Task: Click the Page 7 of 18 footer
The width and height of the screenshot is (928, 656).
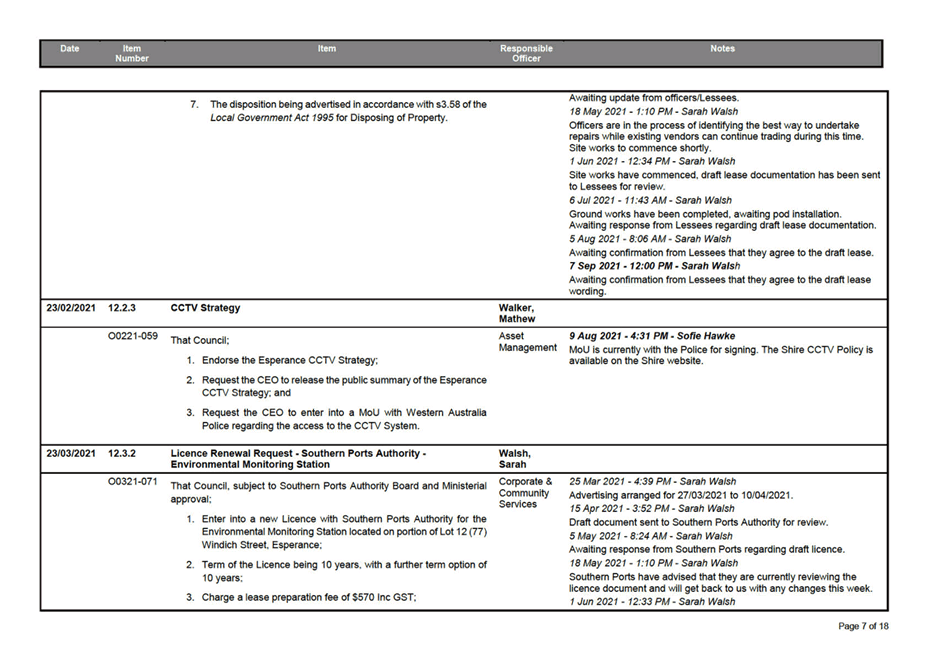Action: click(x=862, y=626)
